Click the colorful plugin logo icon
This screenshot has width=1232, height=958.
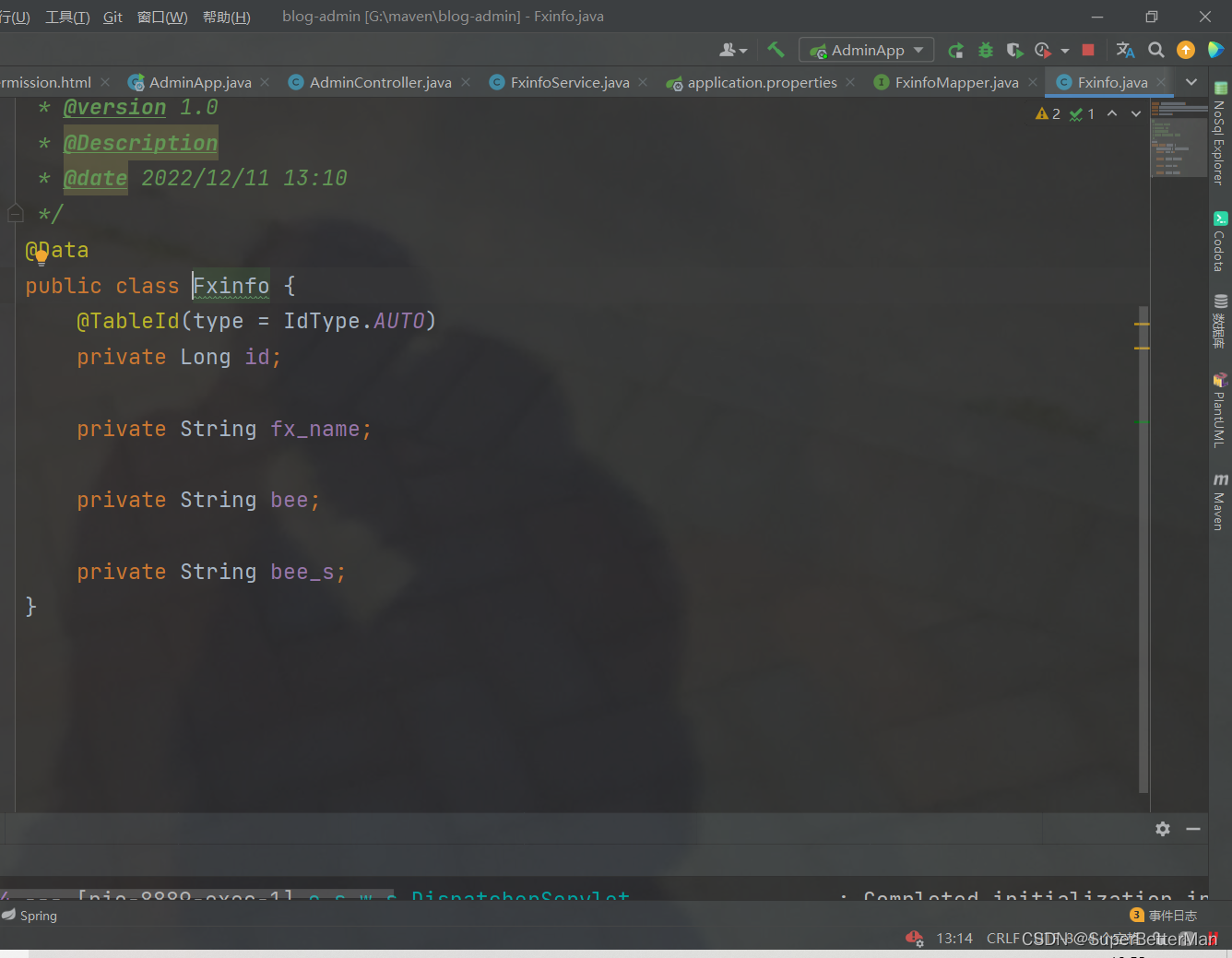point(1215,50)
